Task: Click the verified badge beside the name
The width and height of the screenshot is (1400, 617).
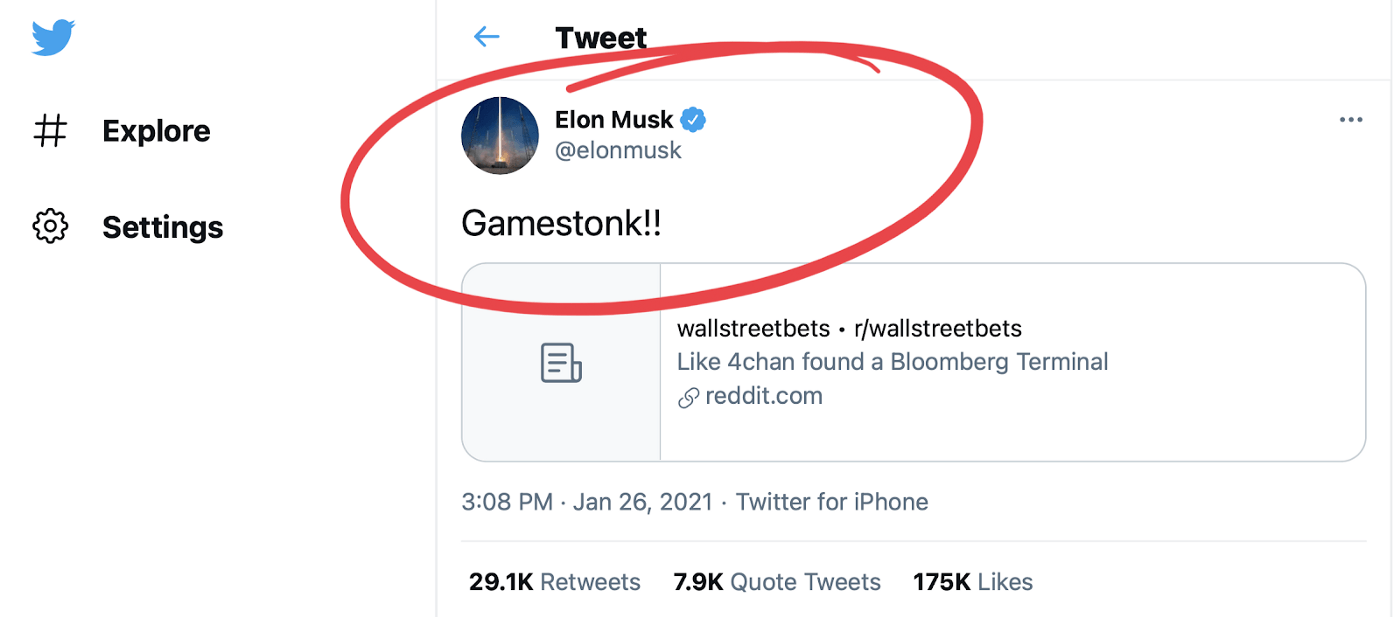Action: point(693,120)
